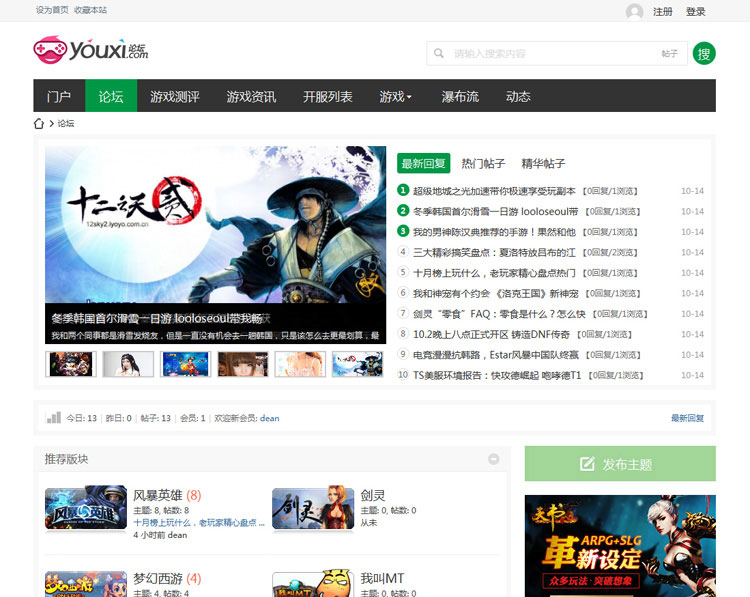The height and width of the screenshot is (597, 750).
Task: Click the magnifier icon in the search box
Action: 439,53
